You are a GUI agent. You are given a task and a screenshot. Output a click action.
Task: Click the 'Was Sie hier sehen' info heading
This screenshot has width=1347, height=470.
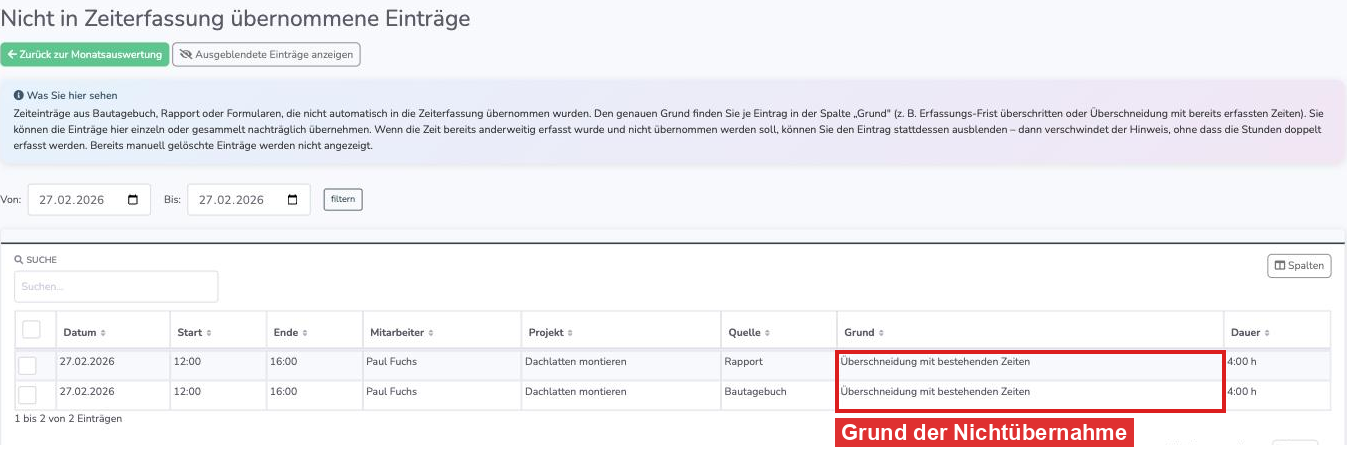click(72, 96)
